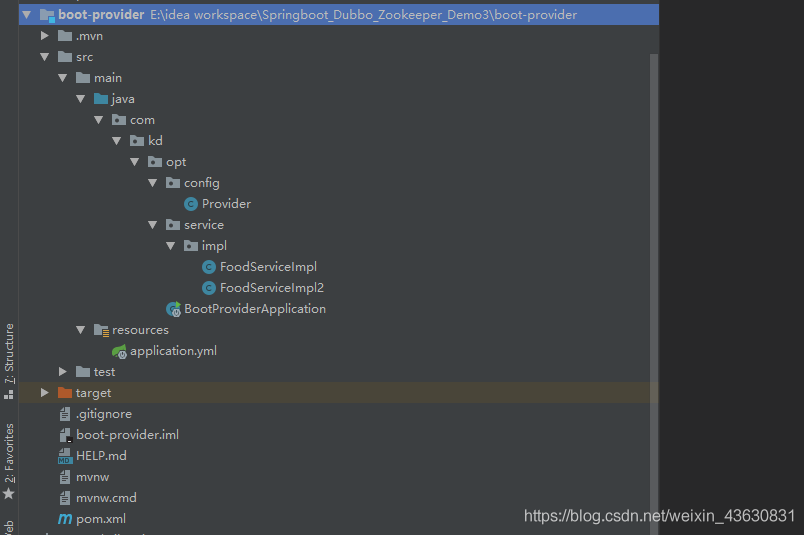Viewport: 804px width, 535px height.
Task: Collapse the src folder arrow
Action: [45, 57]
